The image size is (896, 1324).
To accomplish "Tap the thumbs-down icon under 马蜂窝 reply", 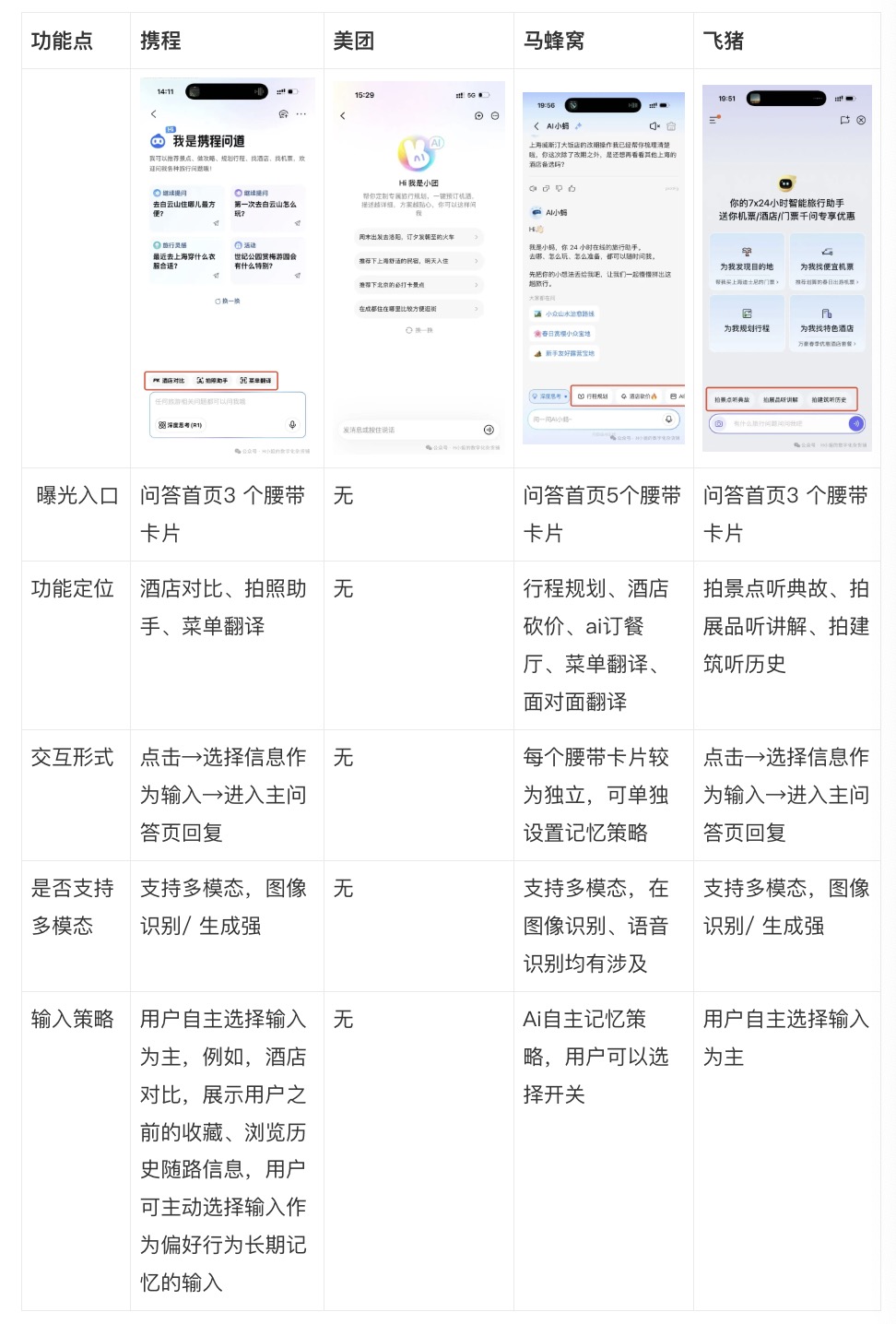I will [559, 188].
